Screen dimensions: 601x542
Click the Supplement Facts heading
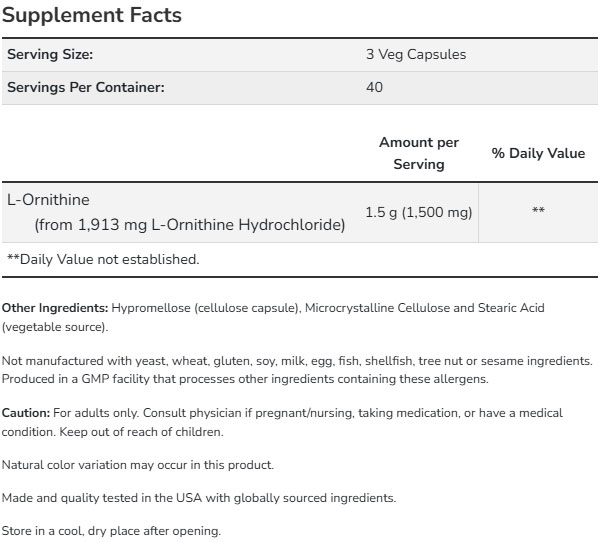(x=95, y=17)
